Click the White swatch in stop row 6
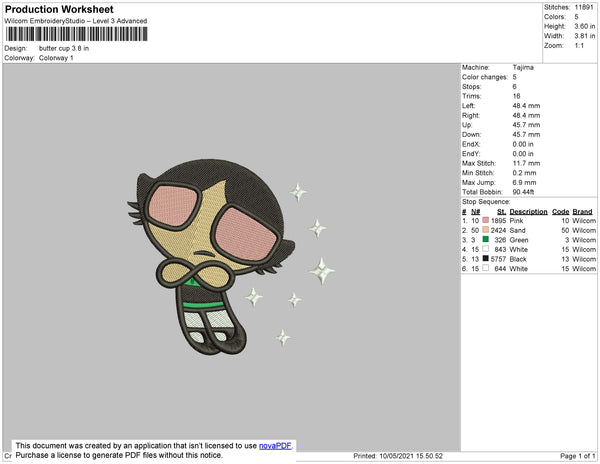 486,268
